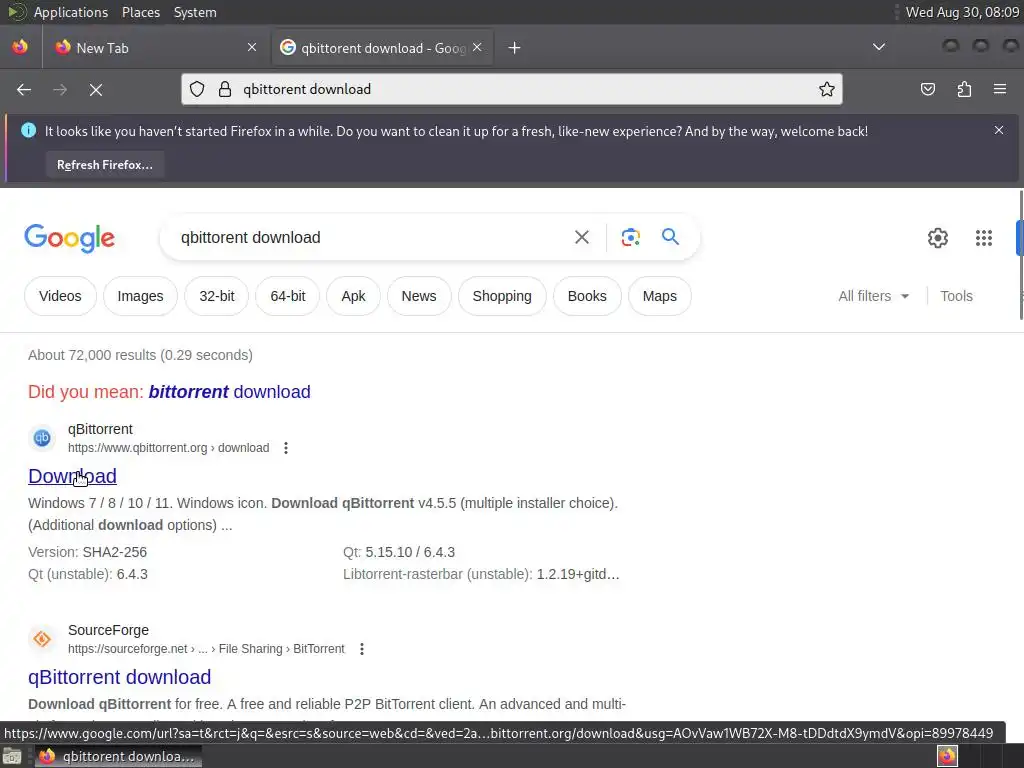Filter results by Videos
The width and height of the screenshot is (1024, 768).
60,296
